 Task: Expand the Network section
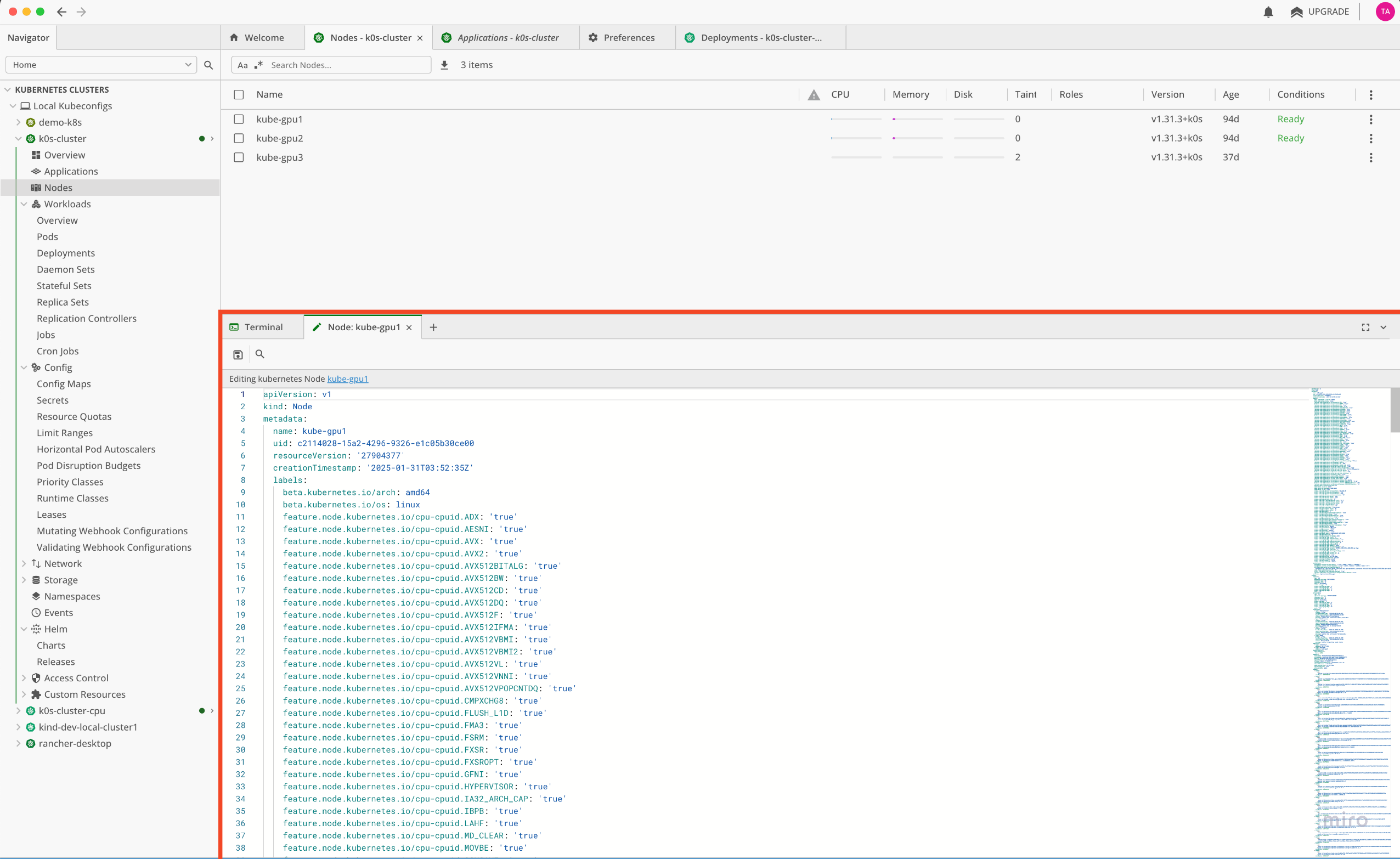point(24,564)
